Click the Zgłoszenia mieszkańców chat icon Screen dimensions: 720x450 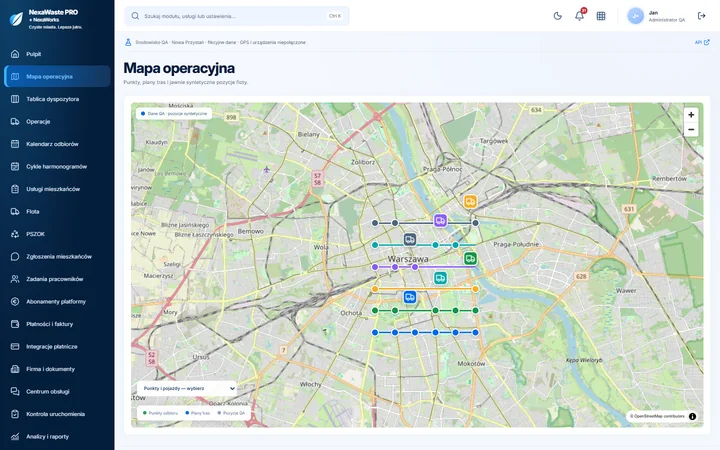(x=15, y=256)
